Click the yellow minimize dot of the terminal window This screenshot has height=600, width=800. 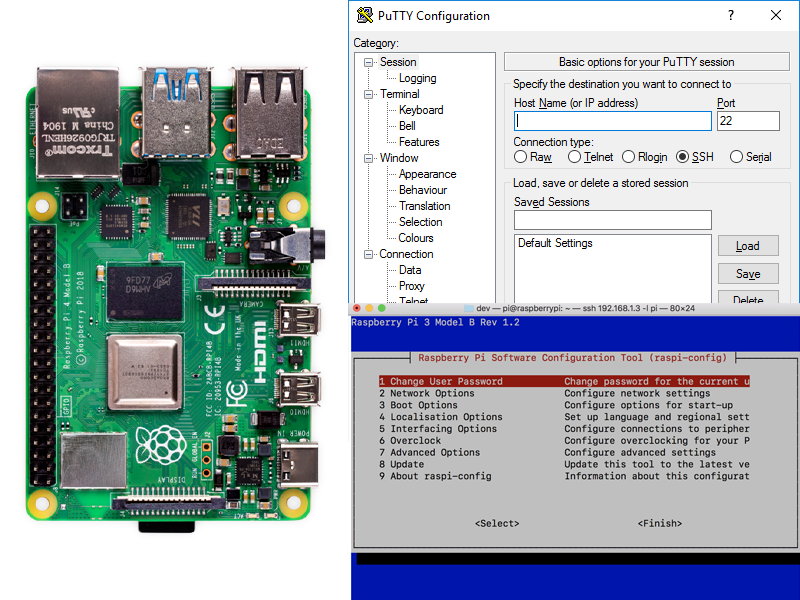tap(369, 308)
